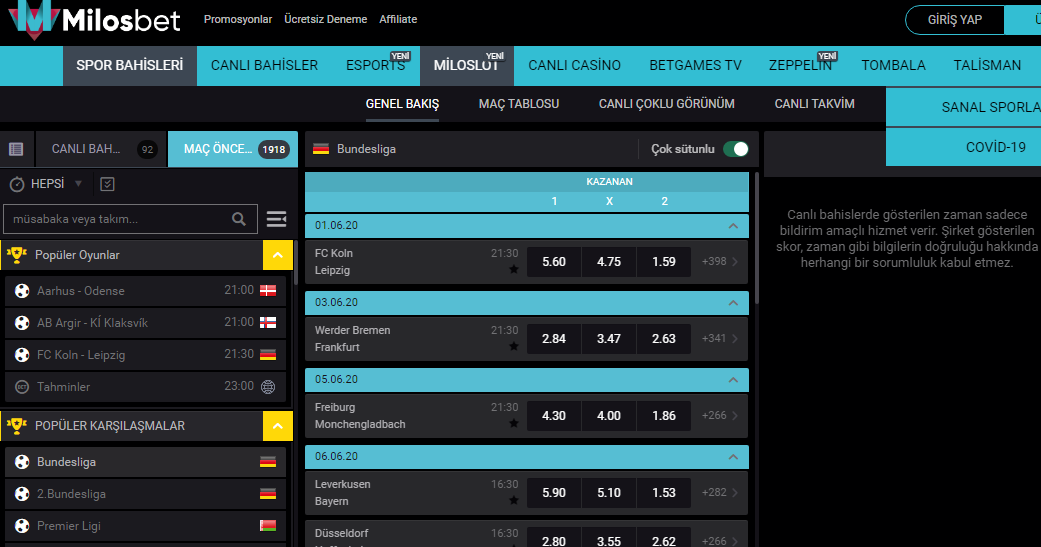The image size is (1041, 547).
Task: Expand +398 more markets for FC Koln
Action: [x=720, y=262]
